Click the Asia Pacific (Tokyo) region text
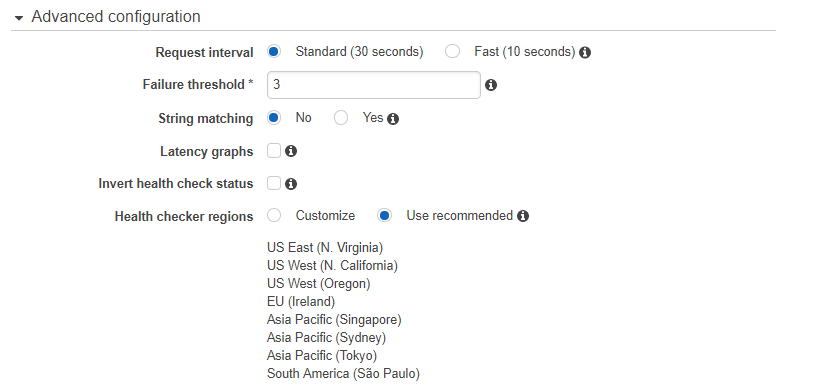The width and height of the screenshot is (821, 391). [x=321, y=355]
